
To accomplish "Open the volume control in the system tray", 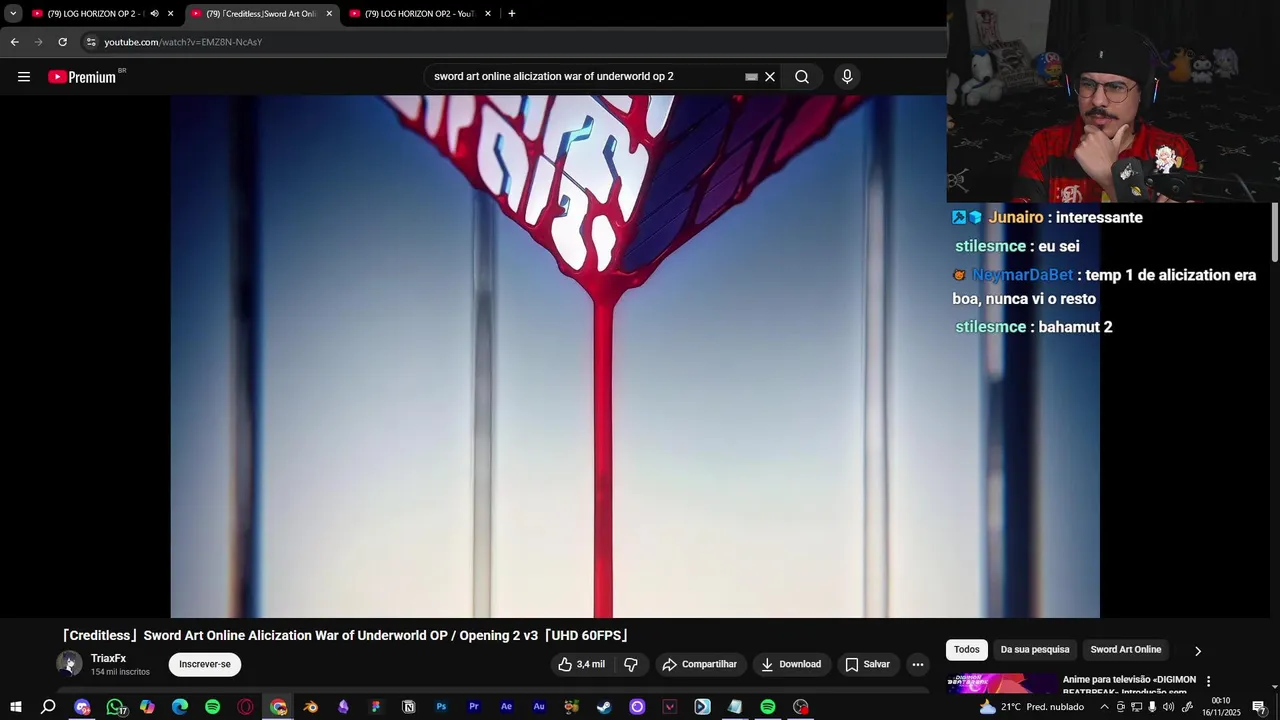I will pyautogui.click(x=1168, y=707).
